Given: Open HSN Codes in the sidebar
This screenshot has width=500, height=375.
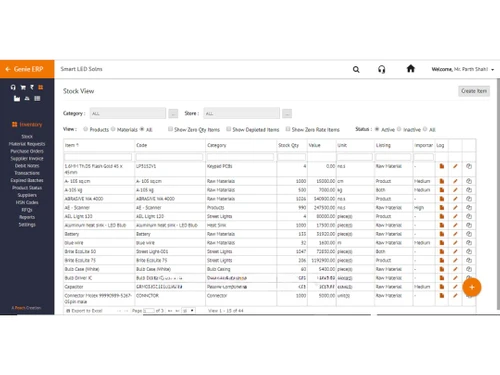Looking at the screenshot, I should coord(27,202).
